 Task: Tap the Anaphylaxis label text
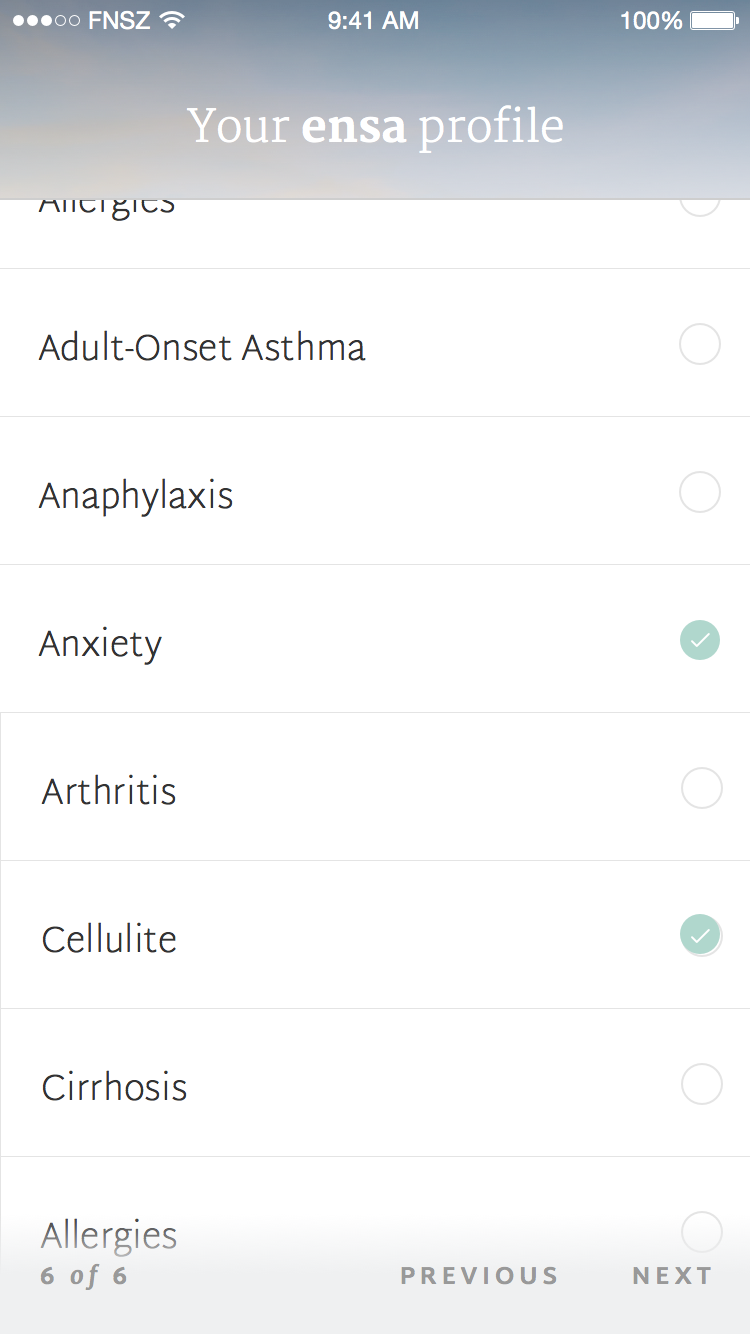[x=136, y=496]
